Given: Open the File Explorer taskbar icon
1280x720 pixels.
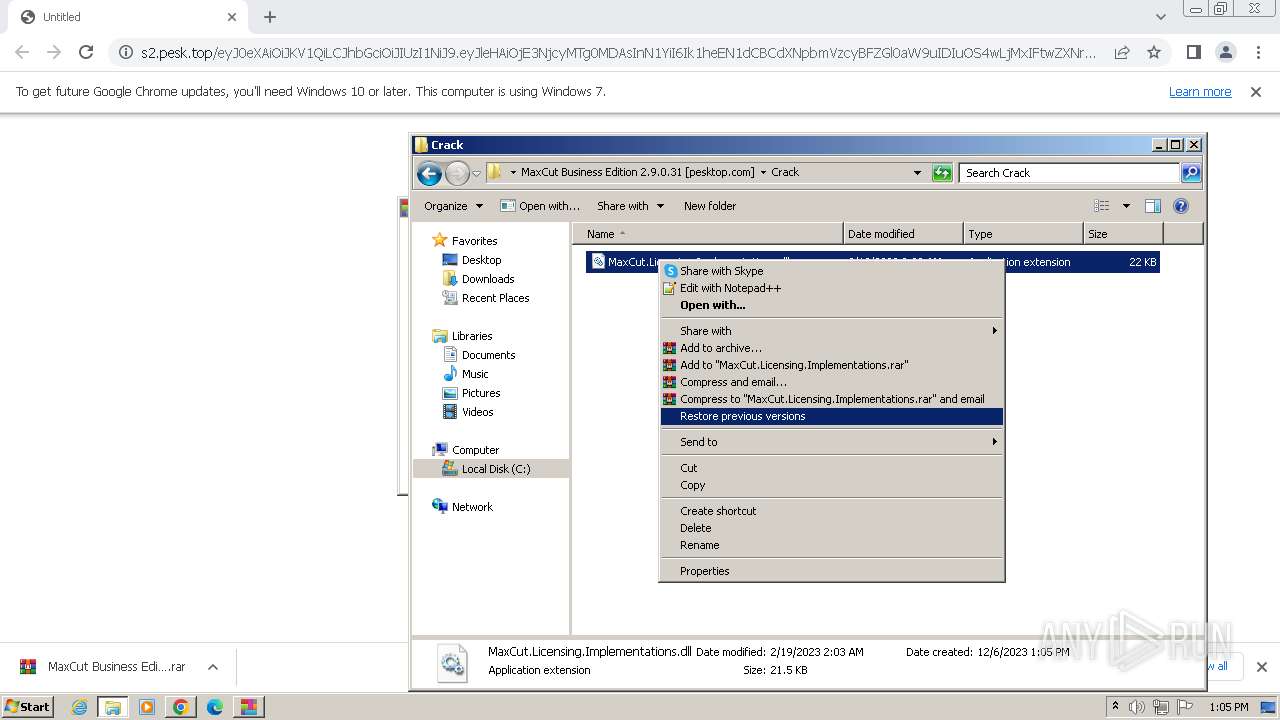Looking at the screenshot, I should pos(113,707).
